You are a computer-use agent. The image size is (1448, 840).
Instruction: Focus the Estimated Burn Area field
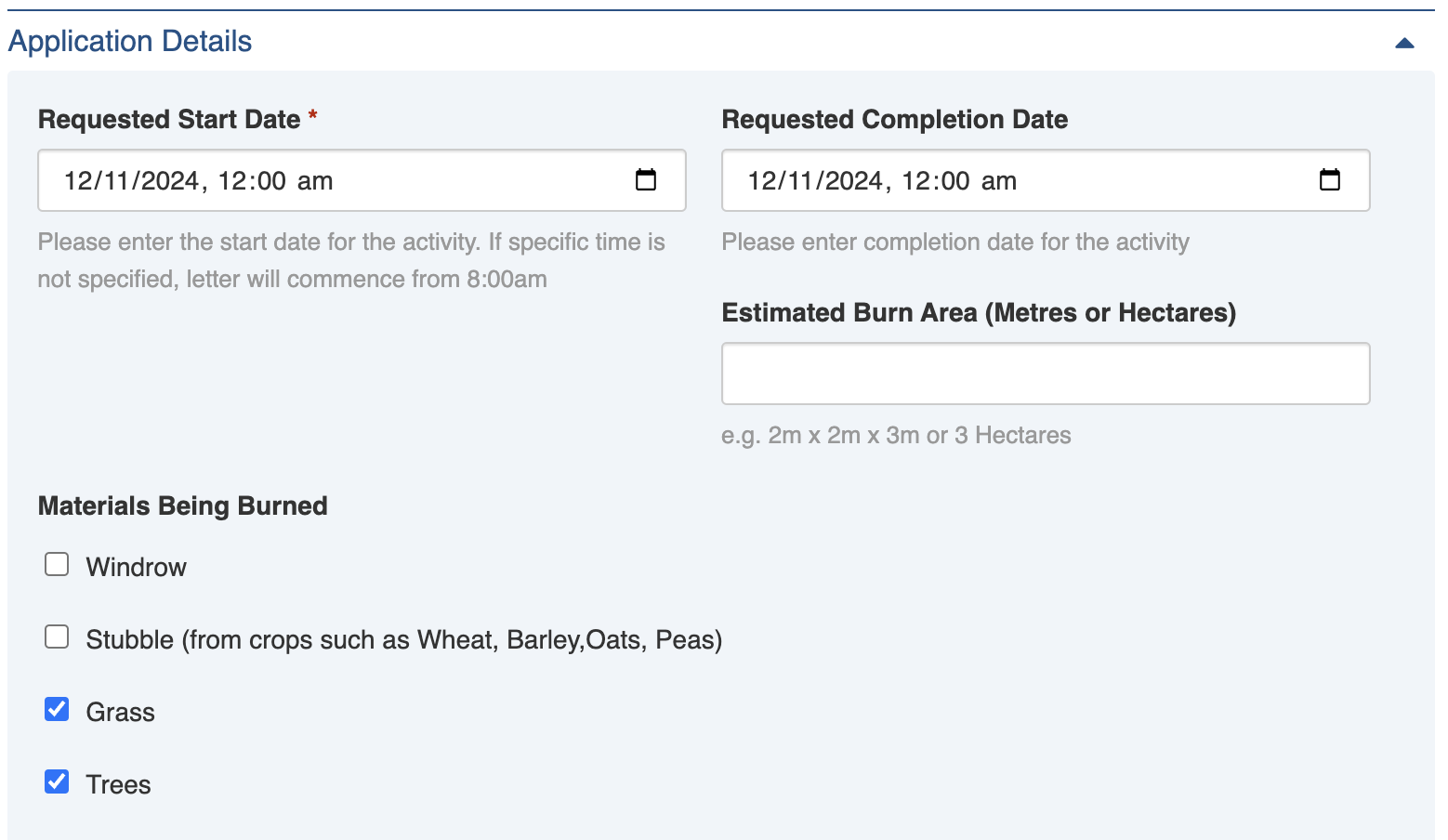[x=1046, y=374]
